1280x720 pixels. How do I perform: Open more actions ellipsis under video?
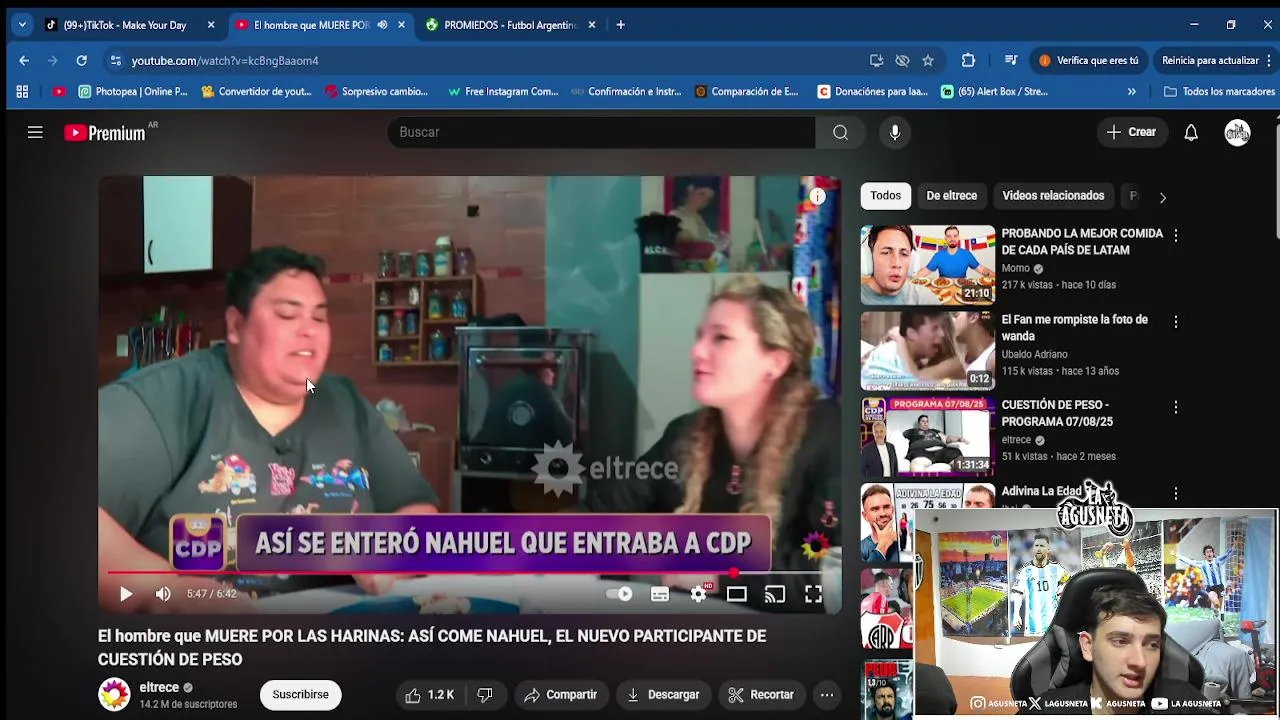coord(827,695)
